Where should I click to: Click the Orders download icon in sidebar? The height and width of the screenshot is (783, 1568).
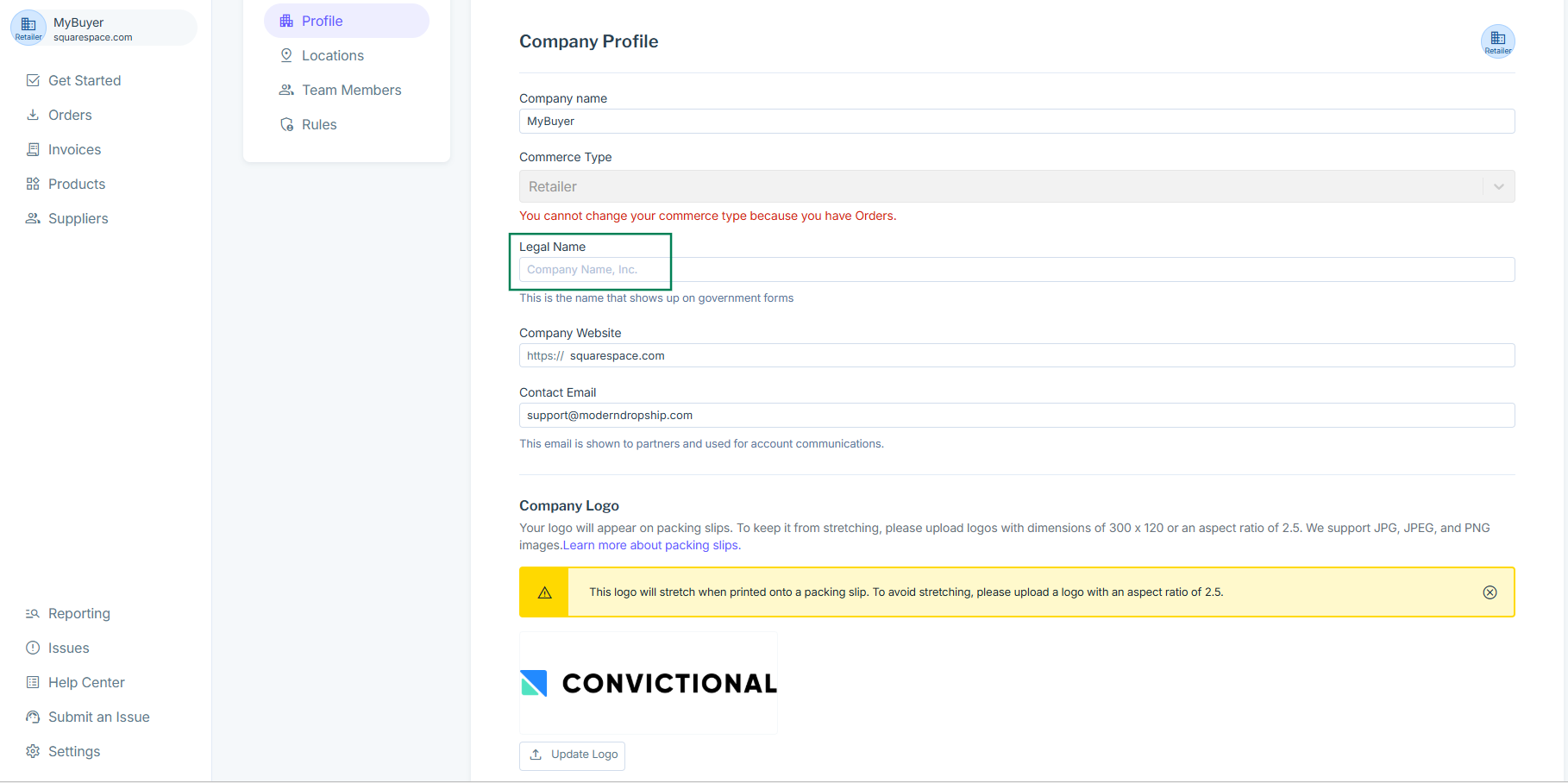click(x=33, y=115)
